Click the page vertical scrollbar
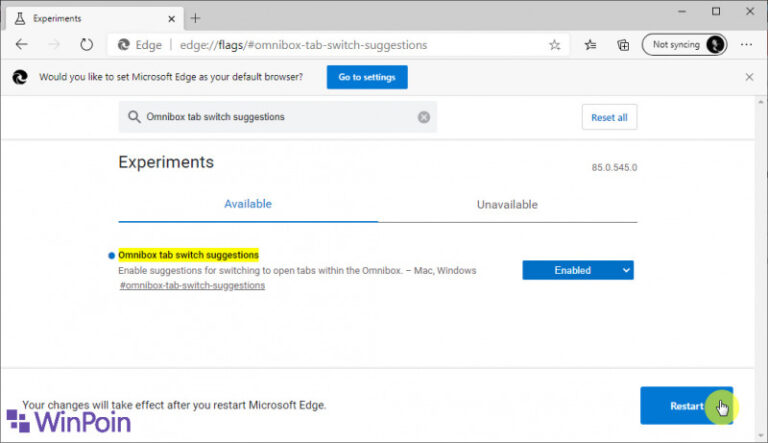Screen dimensions: 768x443 click(x=761, y=269)
